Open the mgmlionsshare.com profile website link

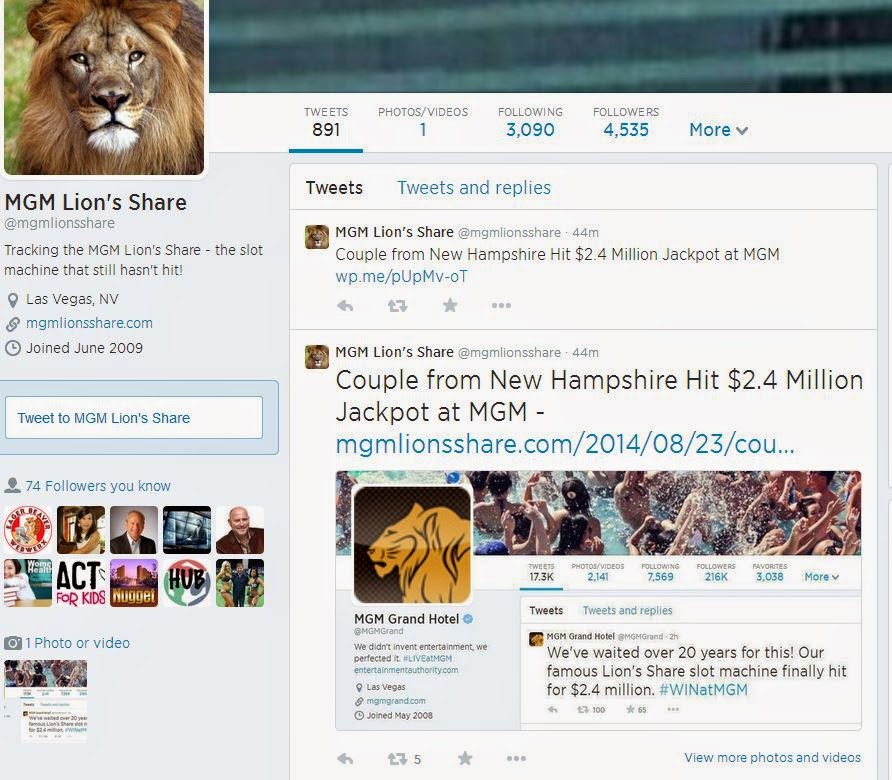pos(89,323)
